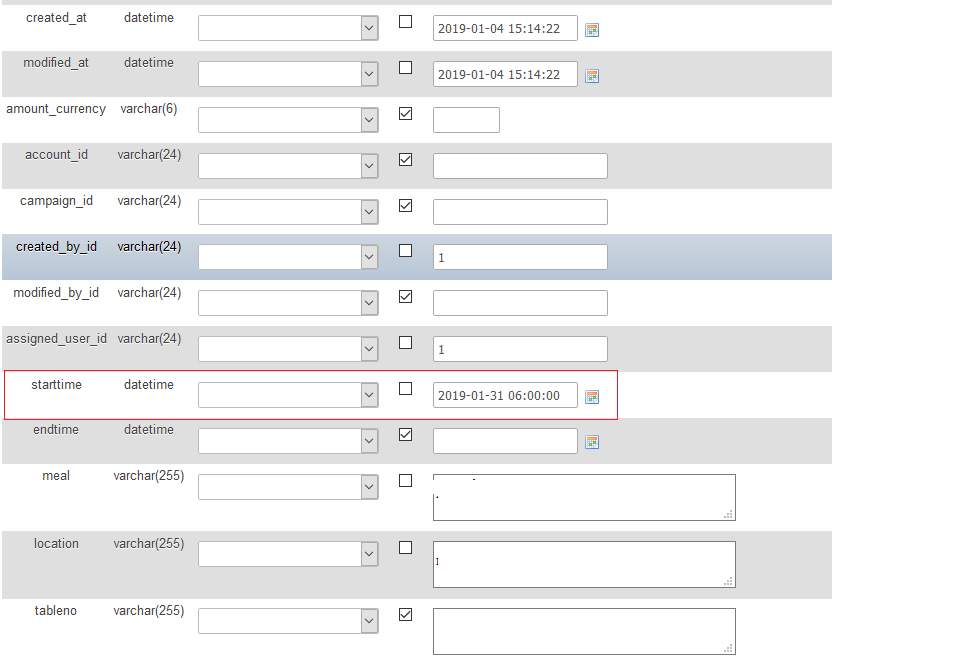The image size is (960, 659).
Task: Click the starttime datetime value field
Action: (505, 396)
